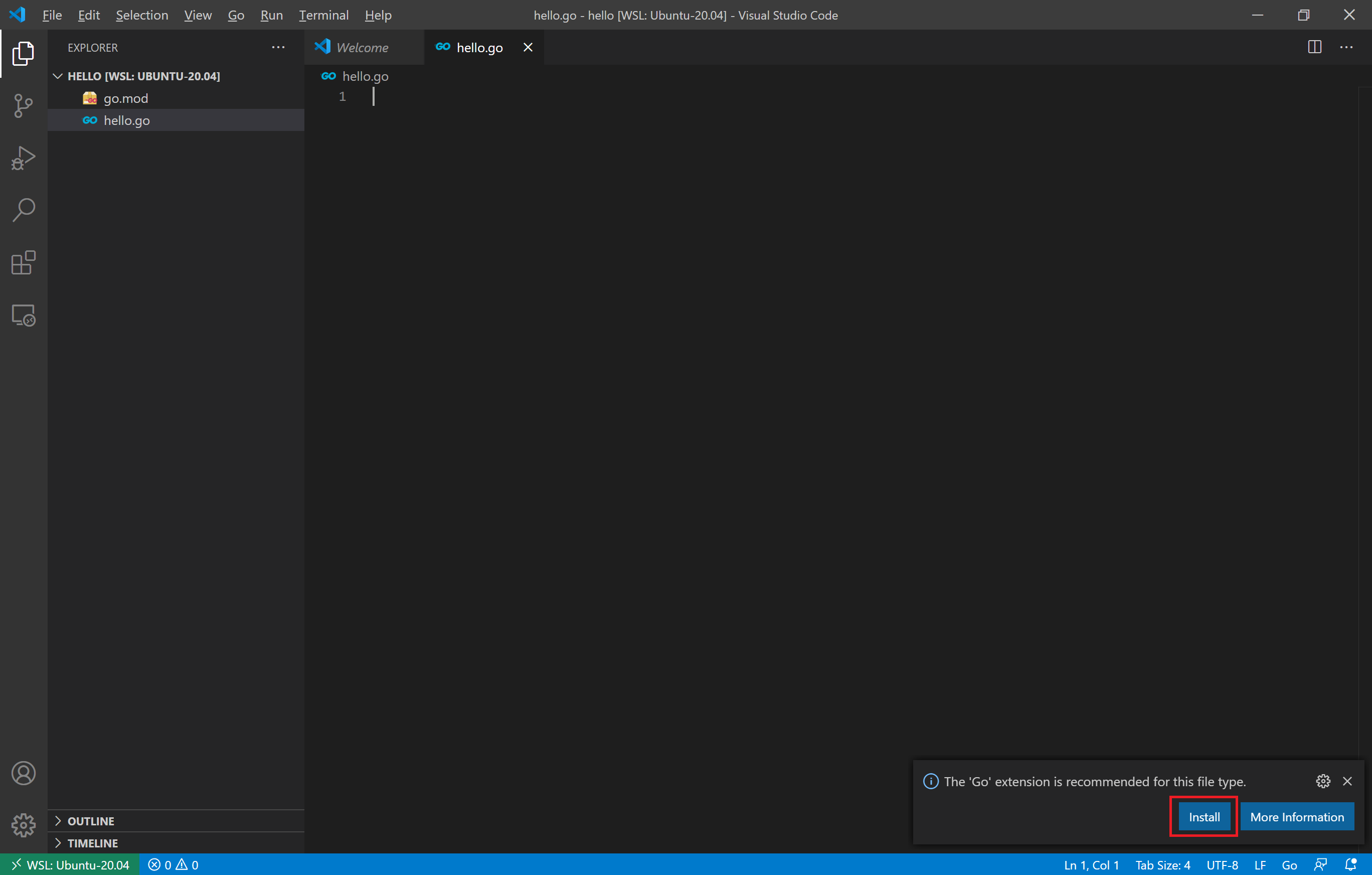Click More Information in the notification

(1297, 816)
